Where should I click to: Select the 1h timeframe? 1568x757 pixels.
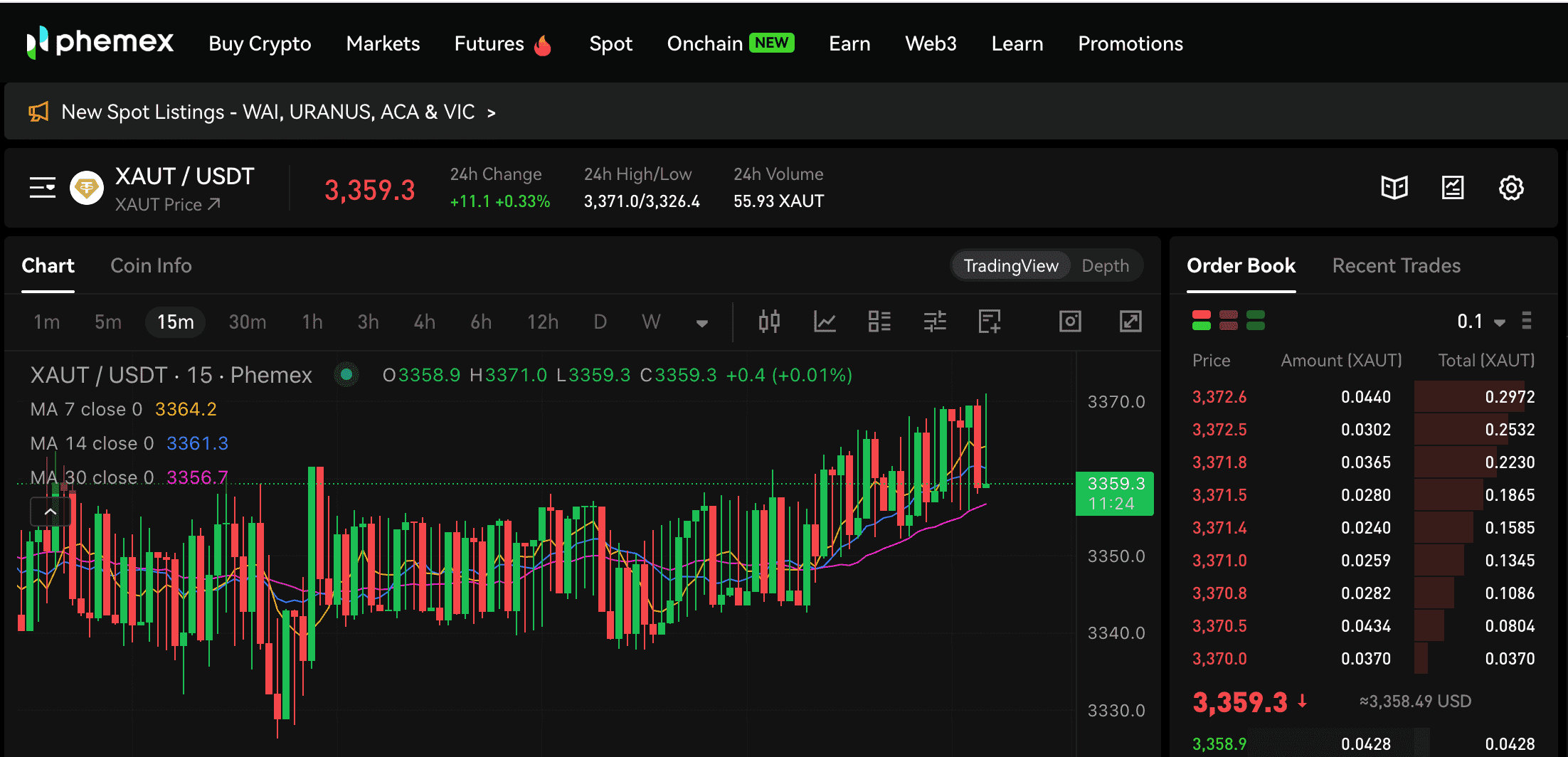[x=312, y=322]
